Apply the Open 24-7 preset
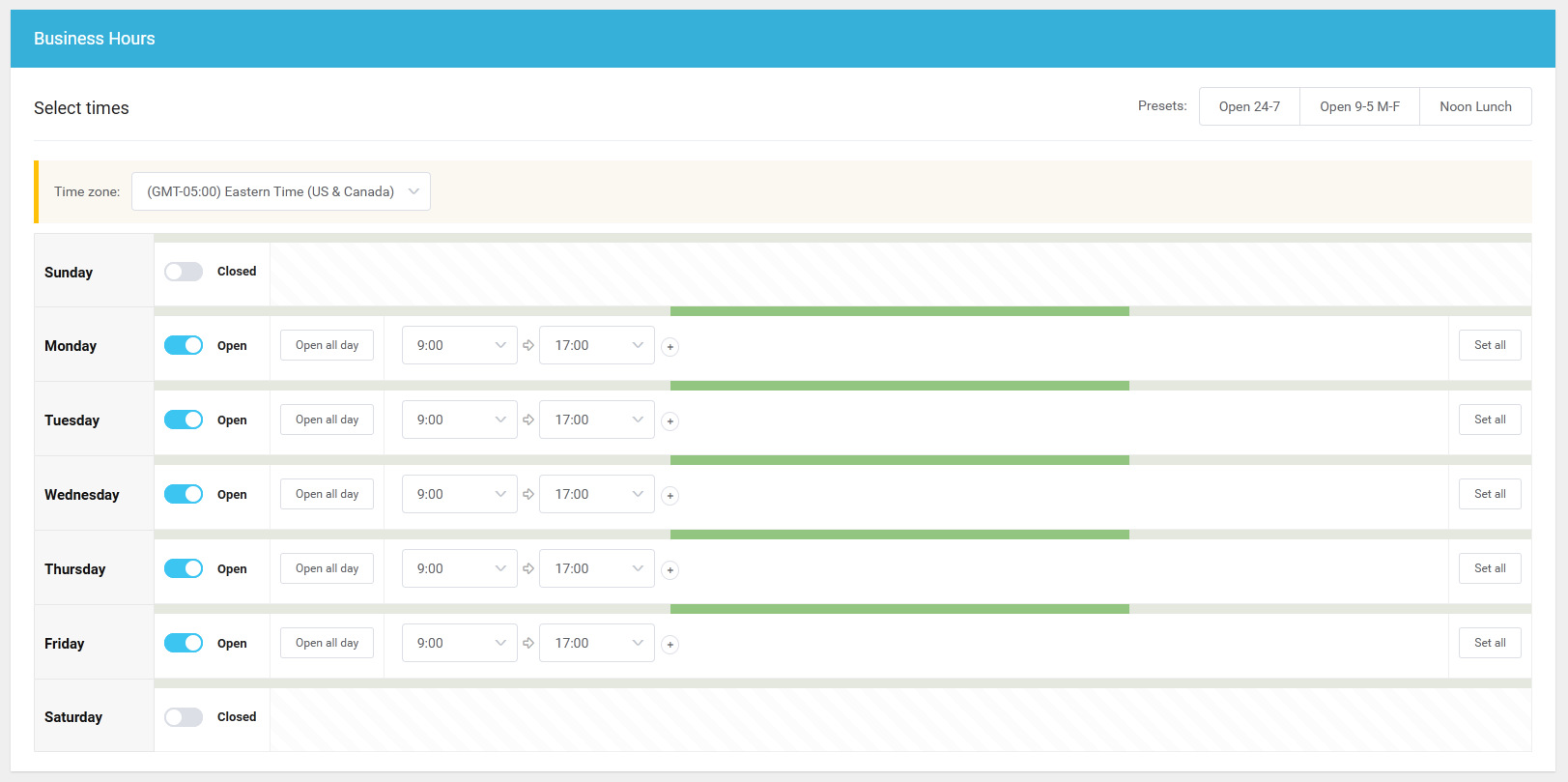Viewport: 1568px width, 782px height. click(x=1249, y=106)
